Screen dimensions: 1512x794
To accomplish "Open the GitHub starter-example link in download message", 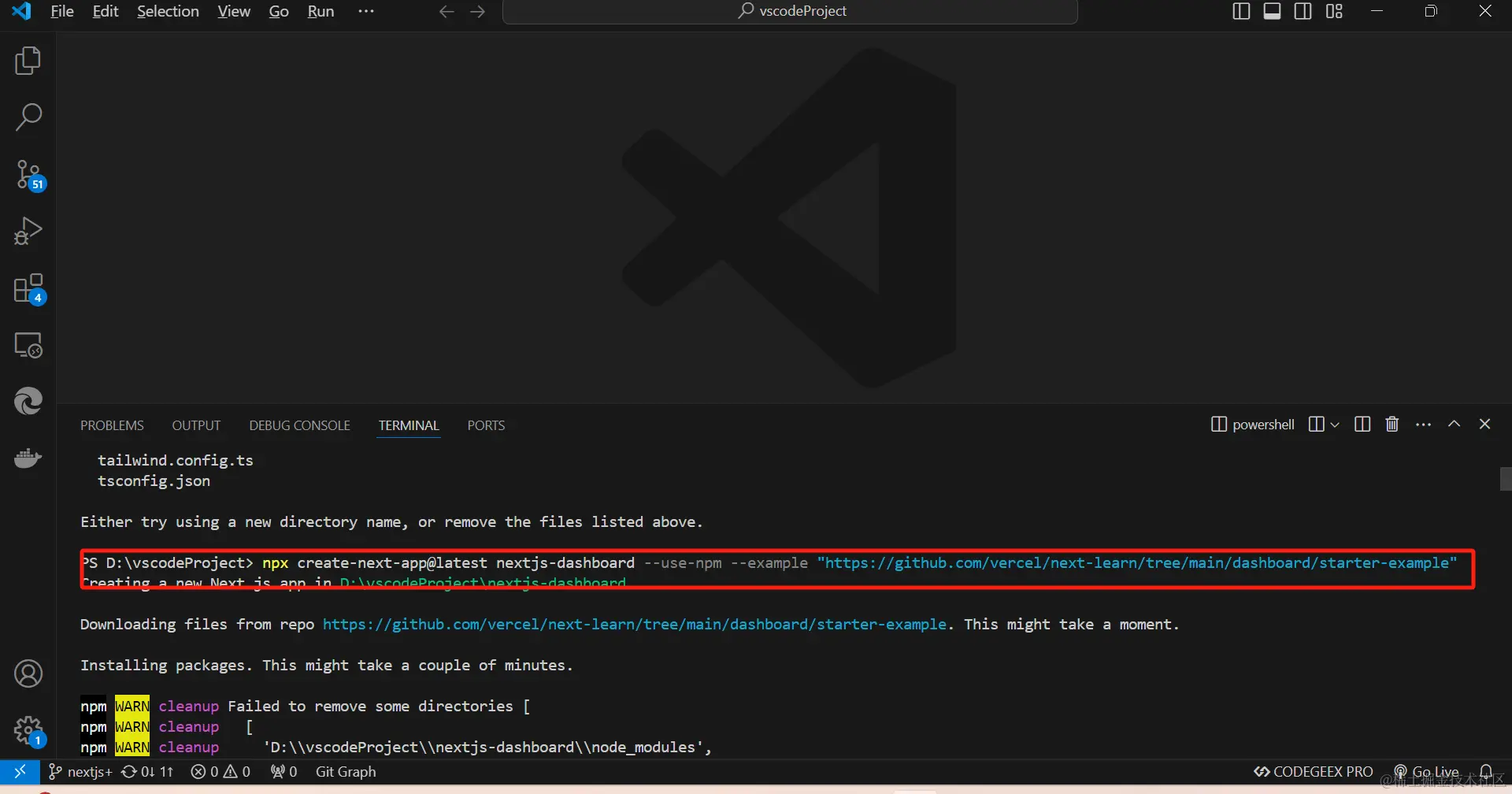I will click(634, 625).
